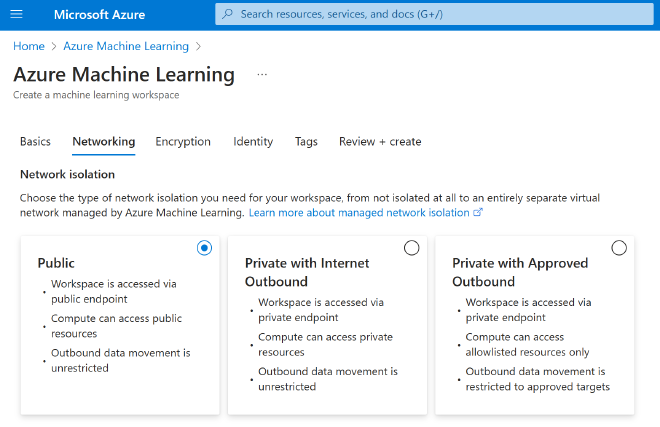The image size is (660, 427).
Task: Click the Azure Machine Learning page title
Action: pyautogui.click(x=124, y=75)
